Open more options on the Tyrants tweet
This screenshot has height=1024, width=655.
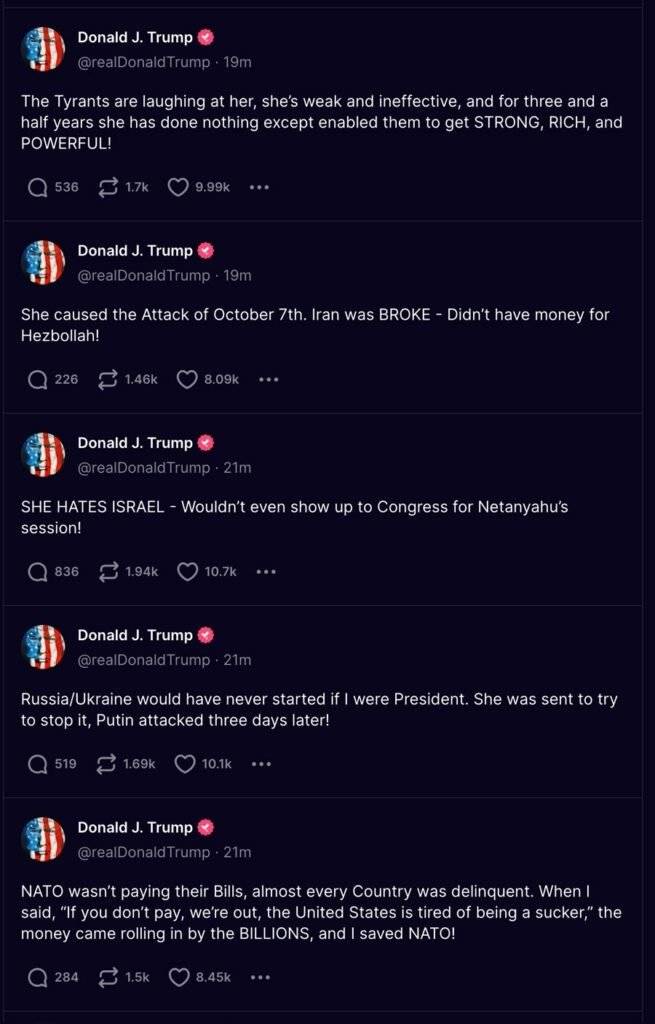pos(259,186)
